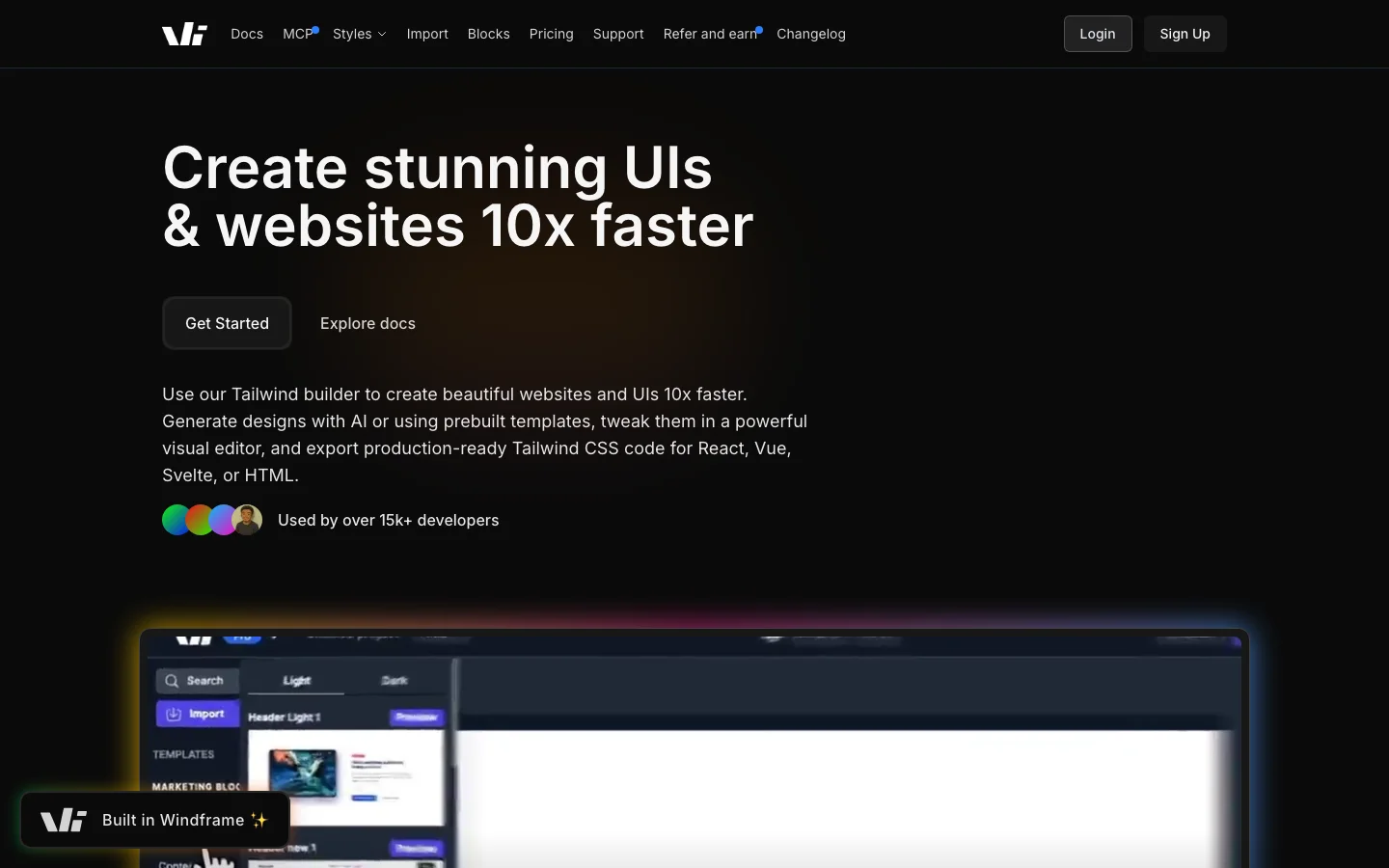Expand the Styles dropdown menu
Screen dimensions: 1389x868
[x=360, y=34]
